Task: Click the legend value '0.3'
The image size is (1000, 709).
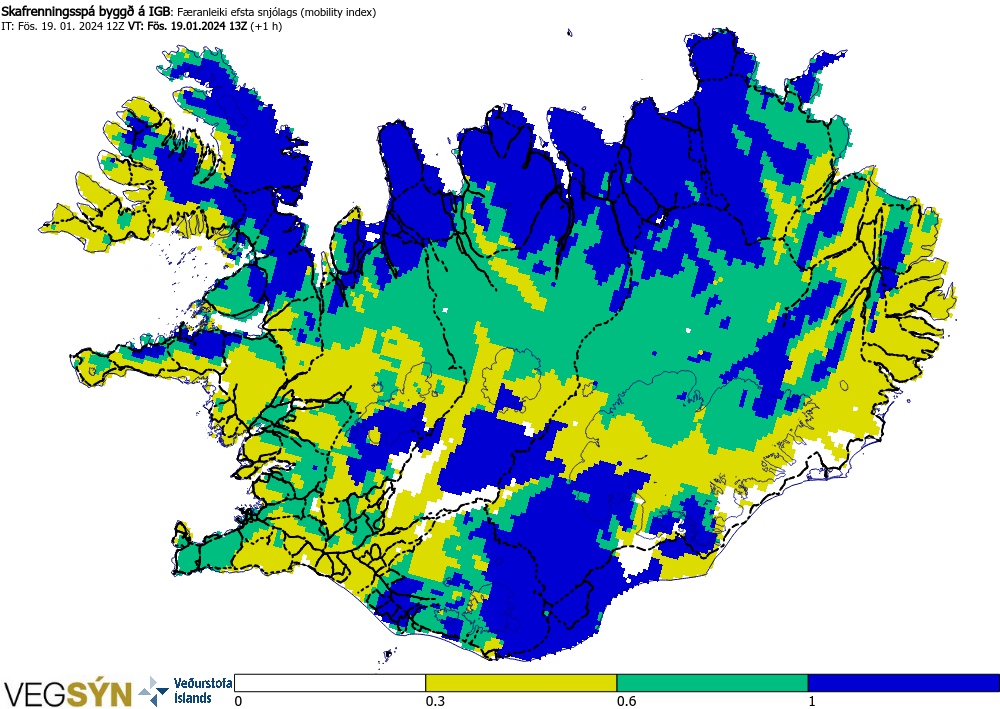Action: pyautogui.click(x=434, y=701)
